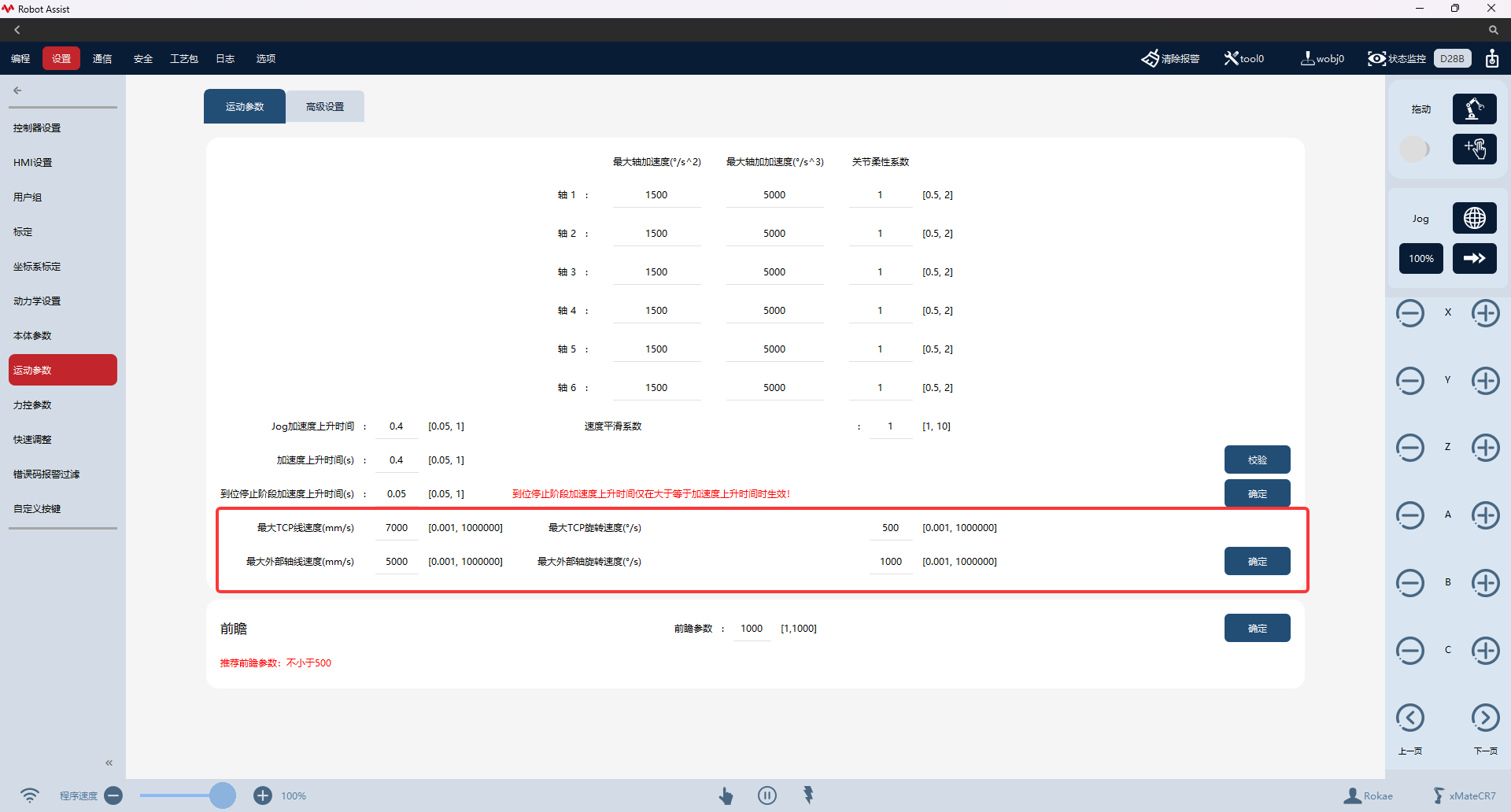Go to next page (下一页) arrow
Image resolution: width=1511 pixels, height=812 pixels.
click(x=1485, y=718)
